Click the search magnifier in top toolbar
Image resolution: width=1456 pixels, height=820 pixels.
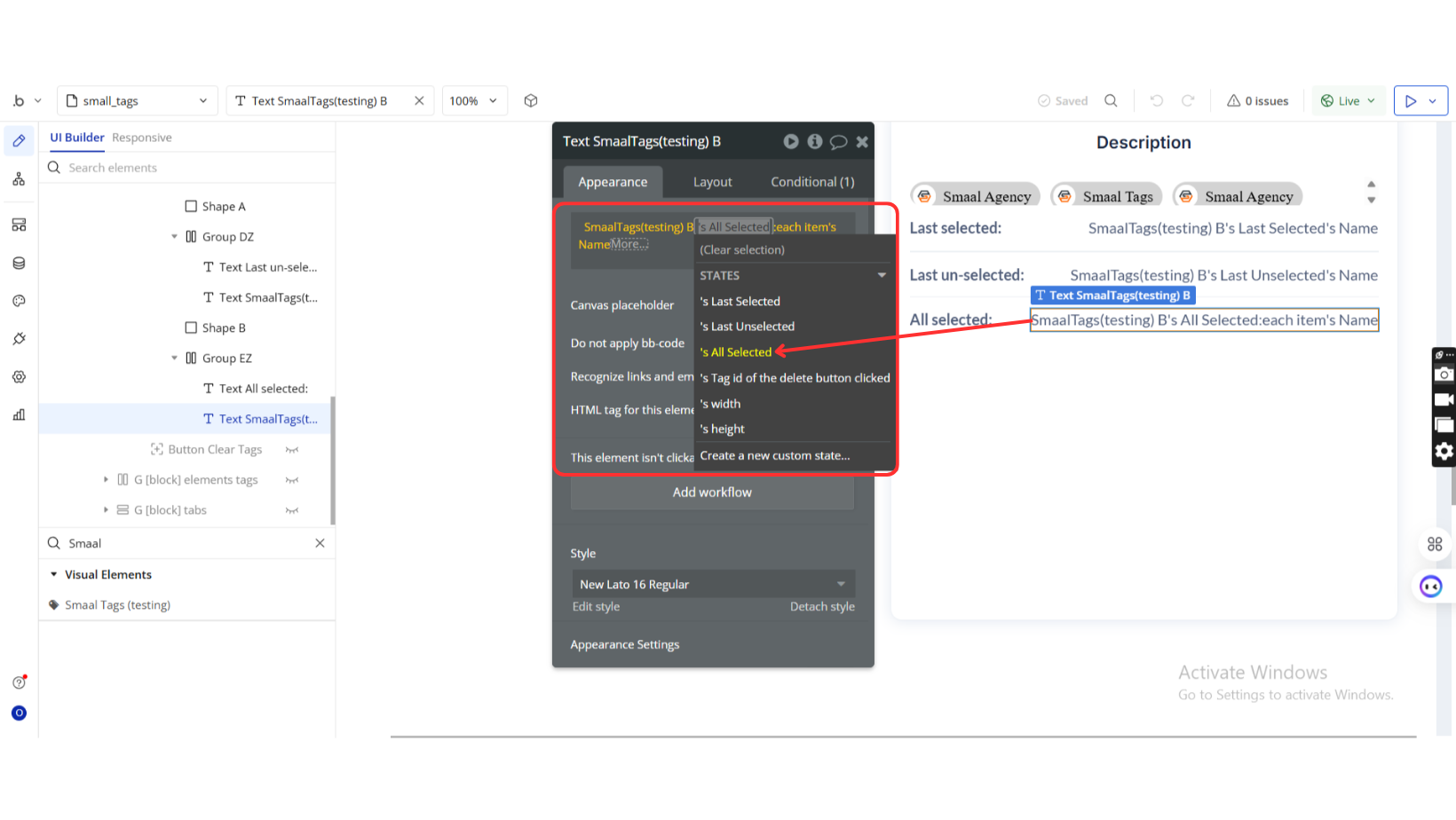[1111, 101]
